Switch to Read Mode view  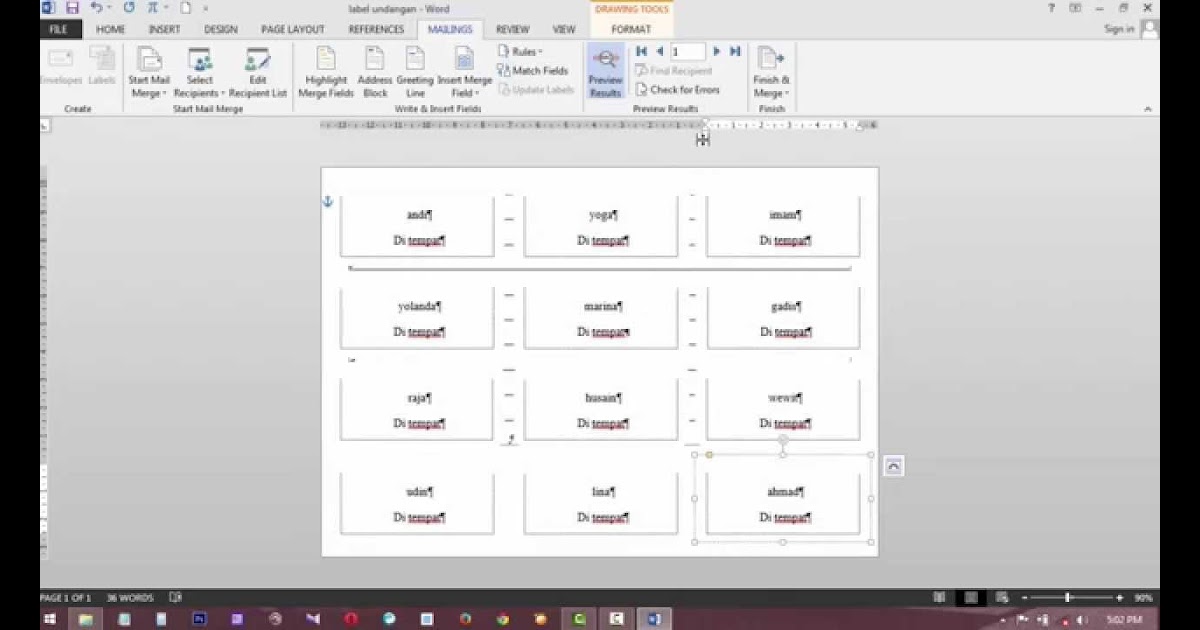click(x=938, y=597)
